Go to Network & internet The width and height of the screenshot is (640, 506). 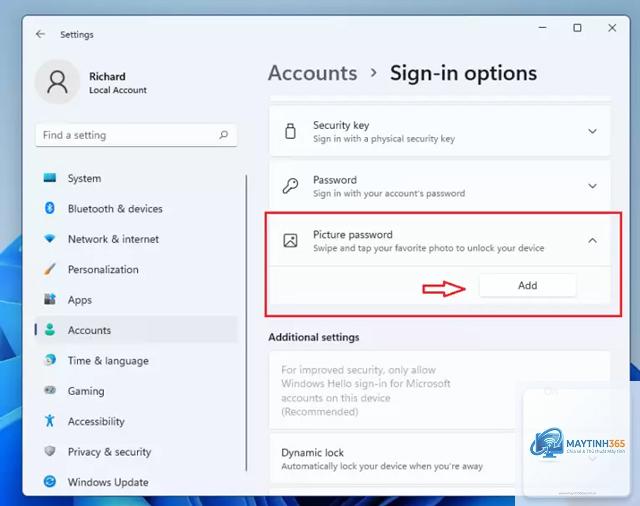[136, 239]
